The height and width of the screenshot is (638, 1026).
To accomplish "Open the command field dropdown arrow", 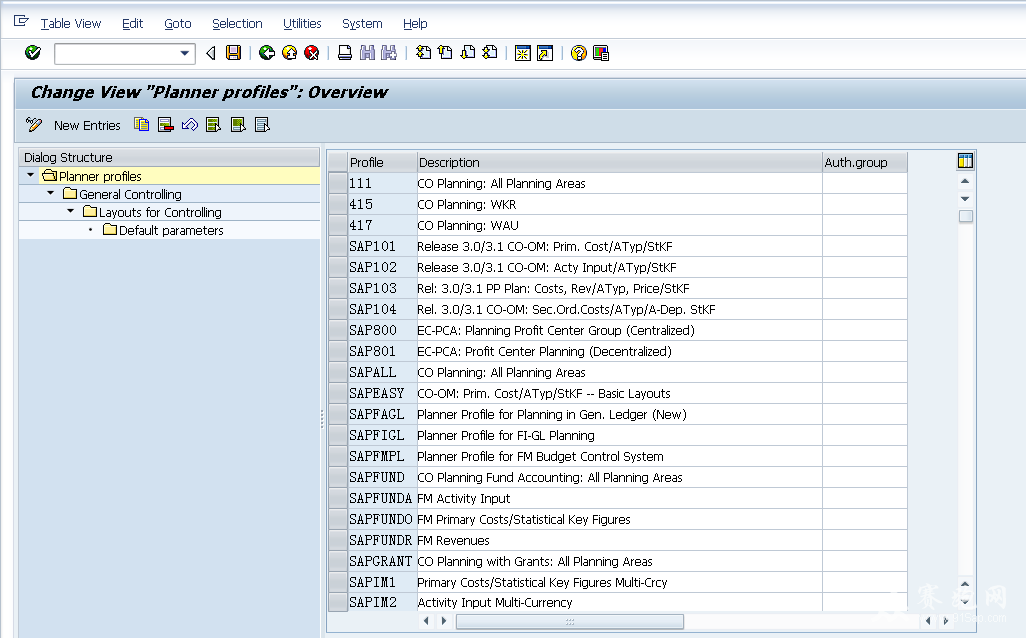I will coord(185,54).
